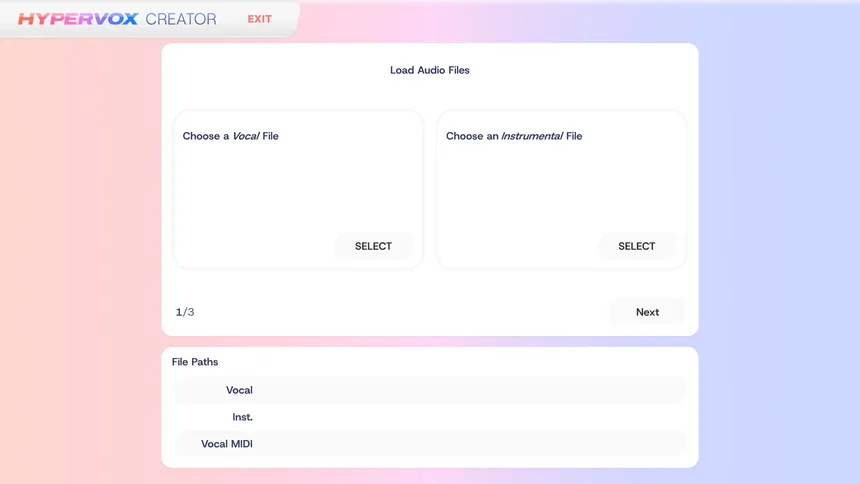This screenshot has width=860, height=484.
Task: Click the blank space beside the 1/3 counter
Action: click(x=400, y=312)
